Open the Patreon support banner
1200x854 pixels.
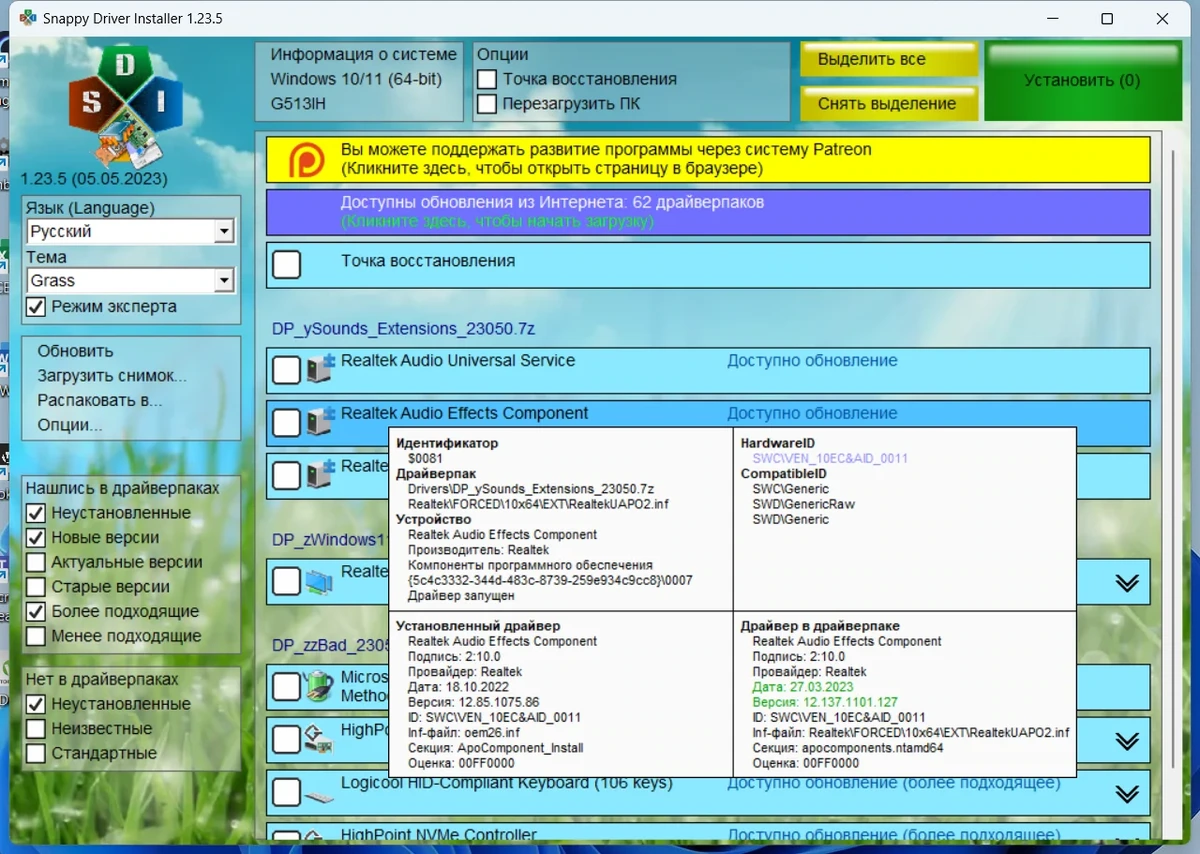point(708,160)
